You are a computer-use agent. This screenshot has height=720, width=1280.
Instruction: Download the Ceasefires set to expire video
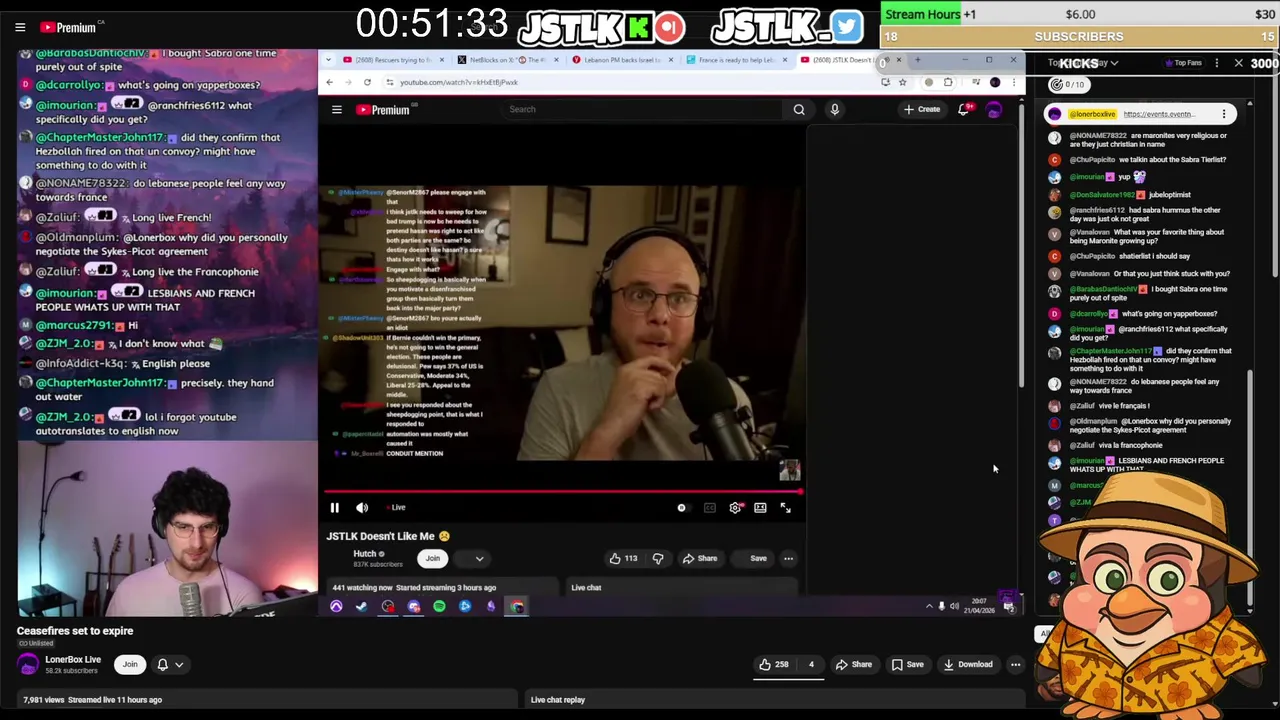point(968,664)
